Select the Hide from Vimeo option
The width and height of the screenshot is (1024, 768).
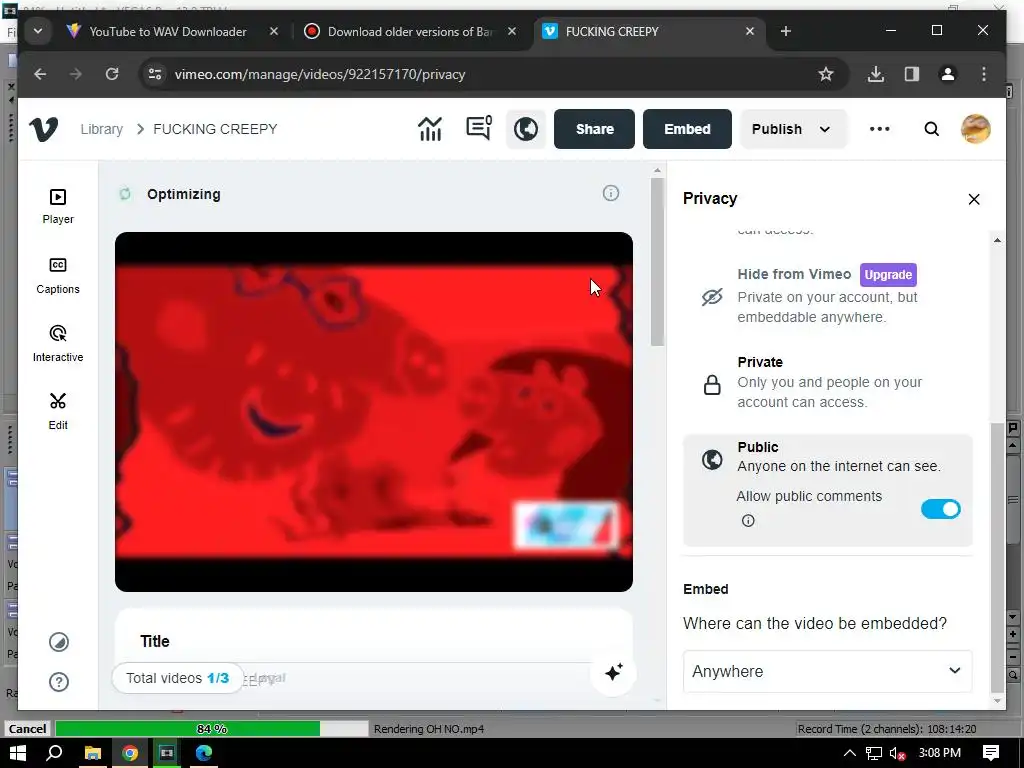click(x=827, y=295)
